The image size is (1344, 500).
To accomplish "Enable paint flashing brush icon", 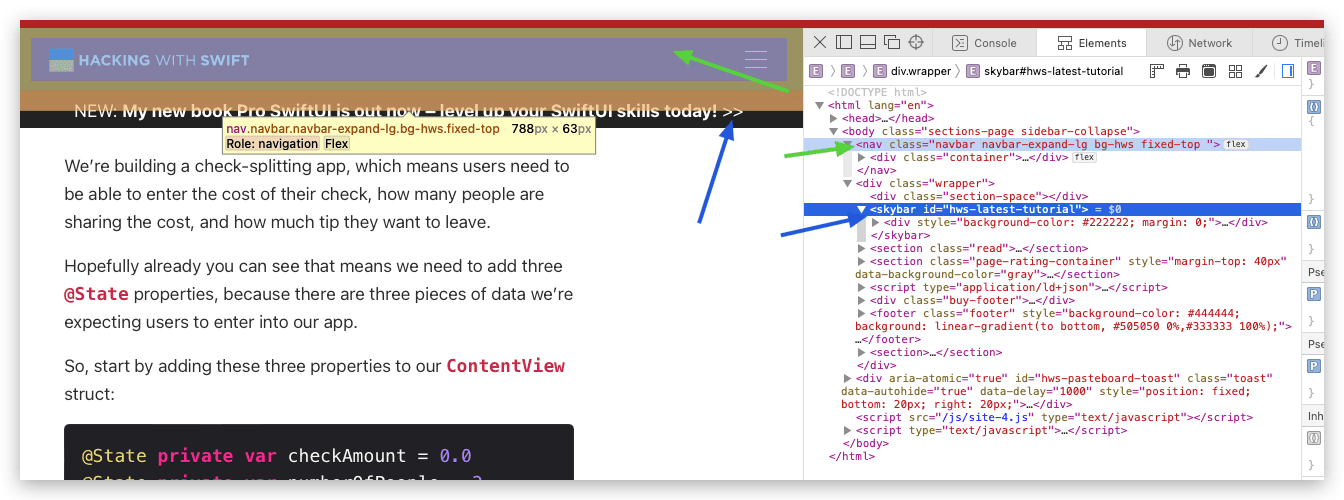I will point(1261,71).
